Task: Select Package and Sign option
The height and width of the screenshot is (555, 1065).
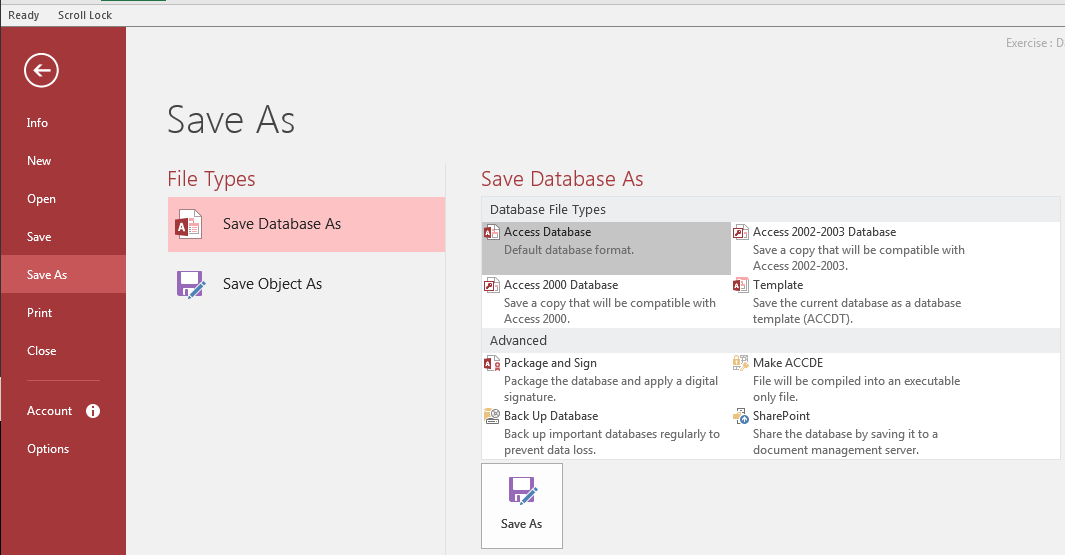Action: pyautogui.click(x=606, y=380)
